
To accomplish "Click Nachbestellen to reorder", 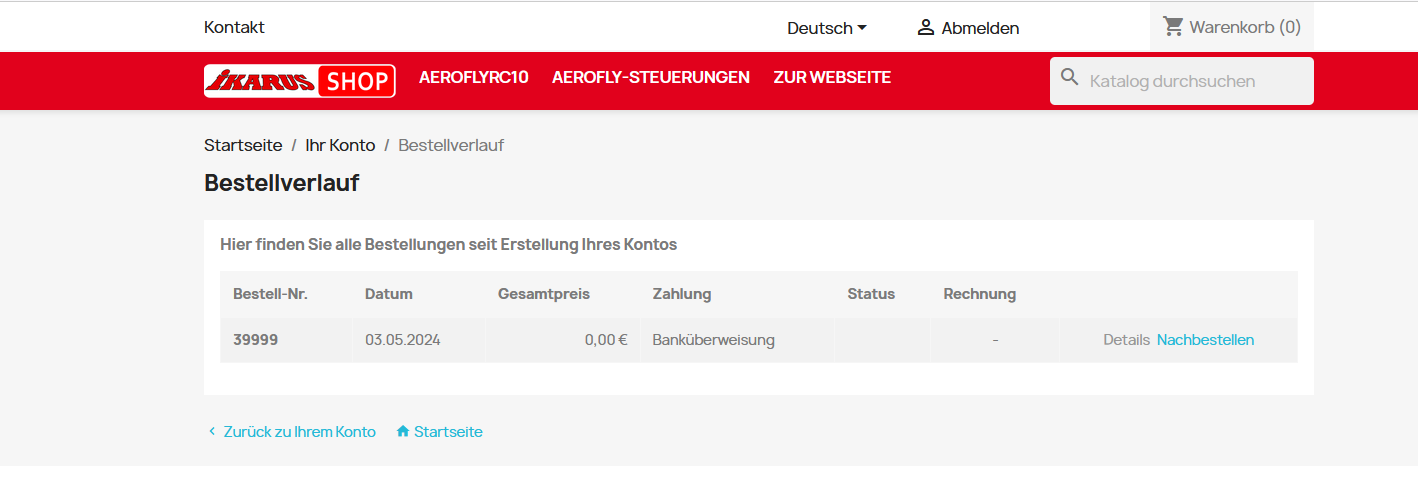I will (x=1205, y=340).
